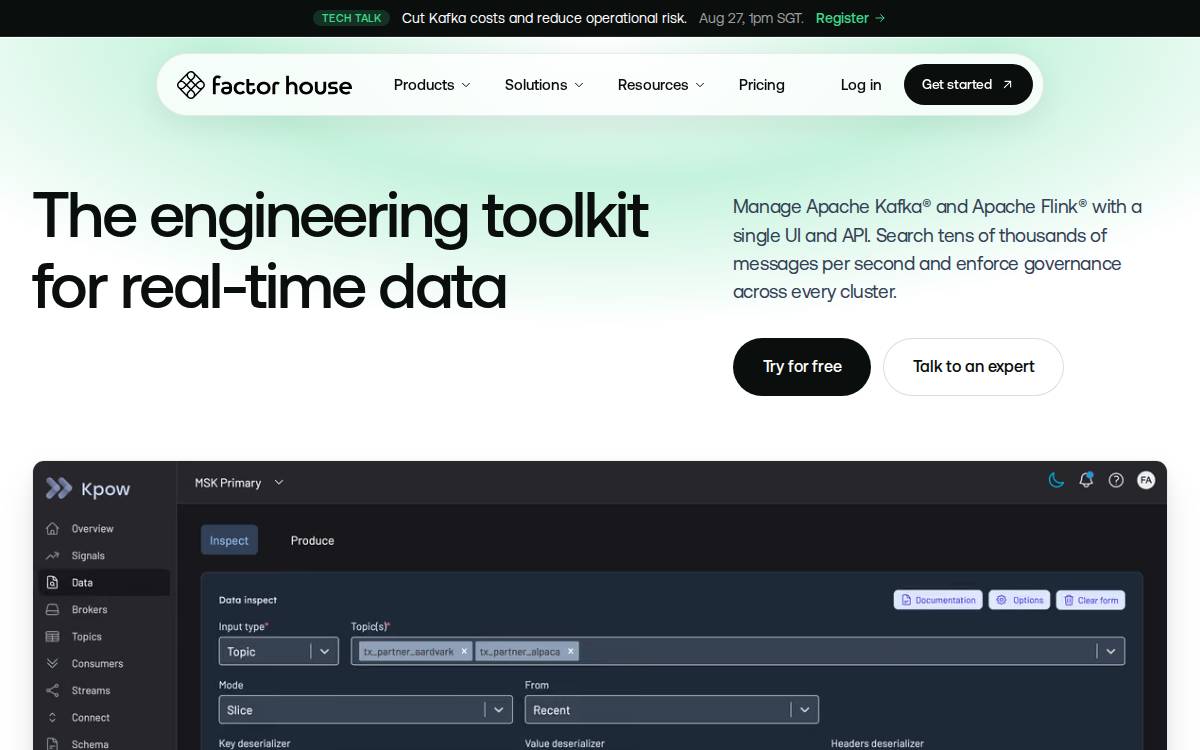Switch to the Produce tab

coord(312,540)
